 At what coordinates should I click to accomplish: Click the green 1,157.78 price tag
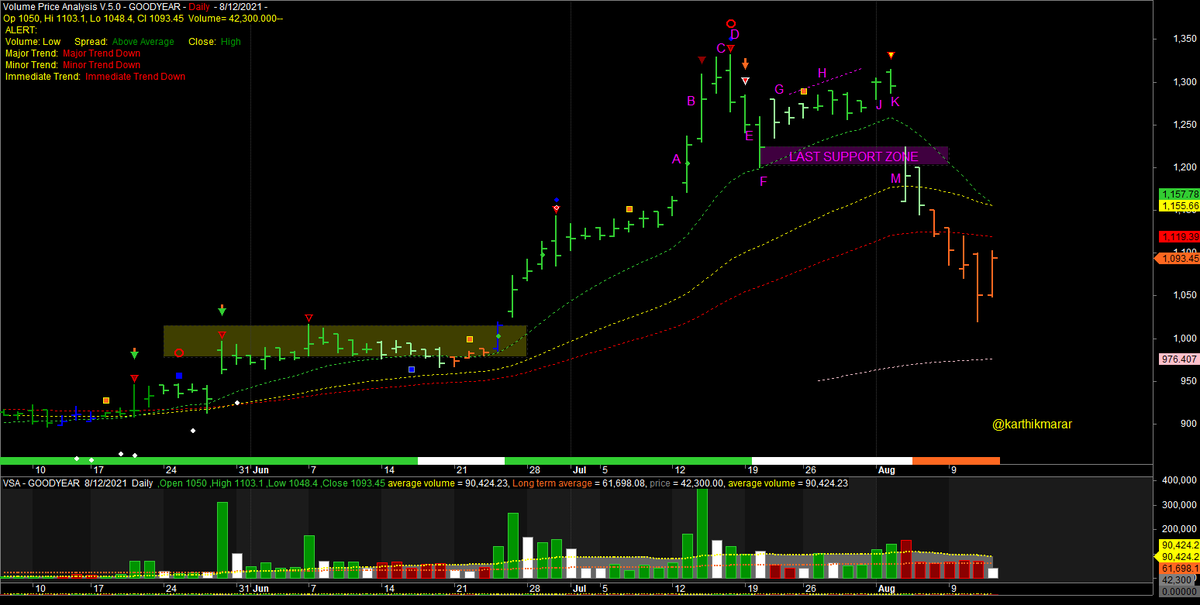1177,194
